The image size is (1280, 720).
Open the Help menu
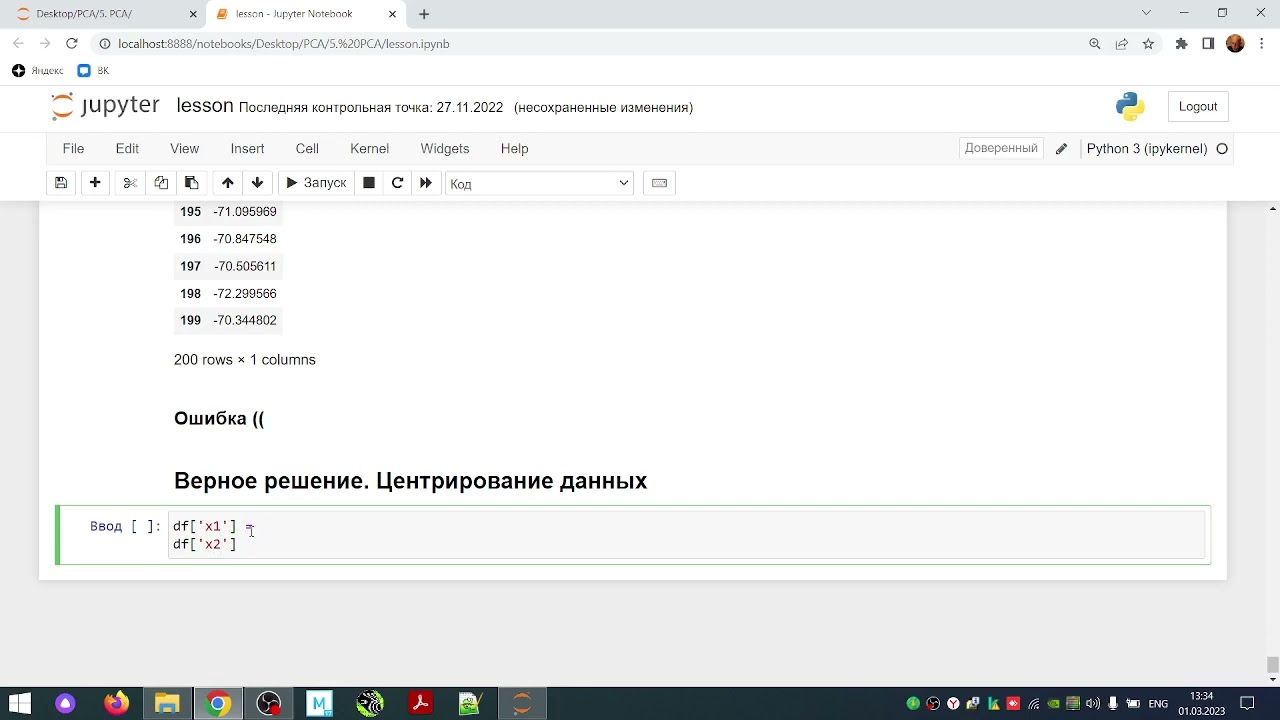pos(514,148)
